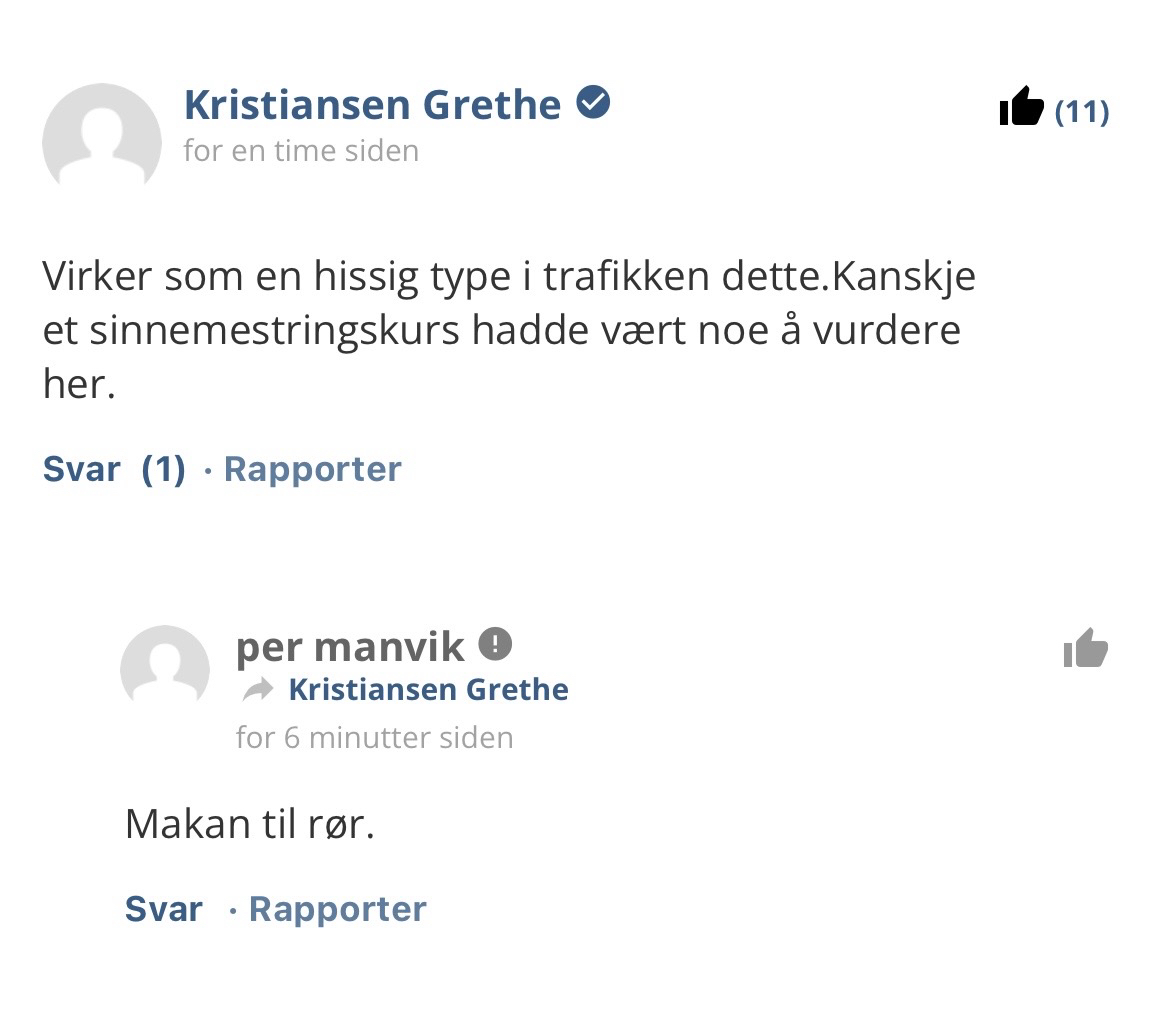Click the replied-to name Kristiansen Grethe link
The width and height of the screenshot is (1170, 1015).
point(428,690)
